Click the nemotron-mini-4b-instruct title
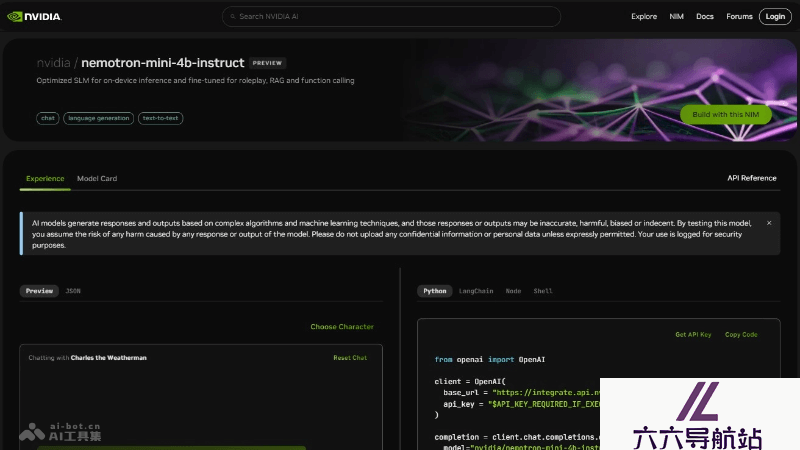The height and width of the screenshot is (450, 800). tap(163, 63)
